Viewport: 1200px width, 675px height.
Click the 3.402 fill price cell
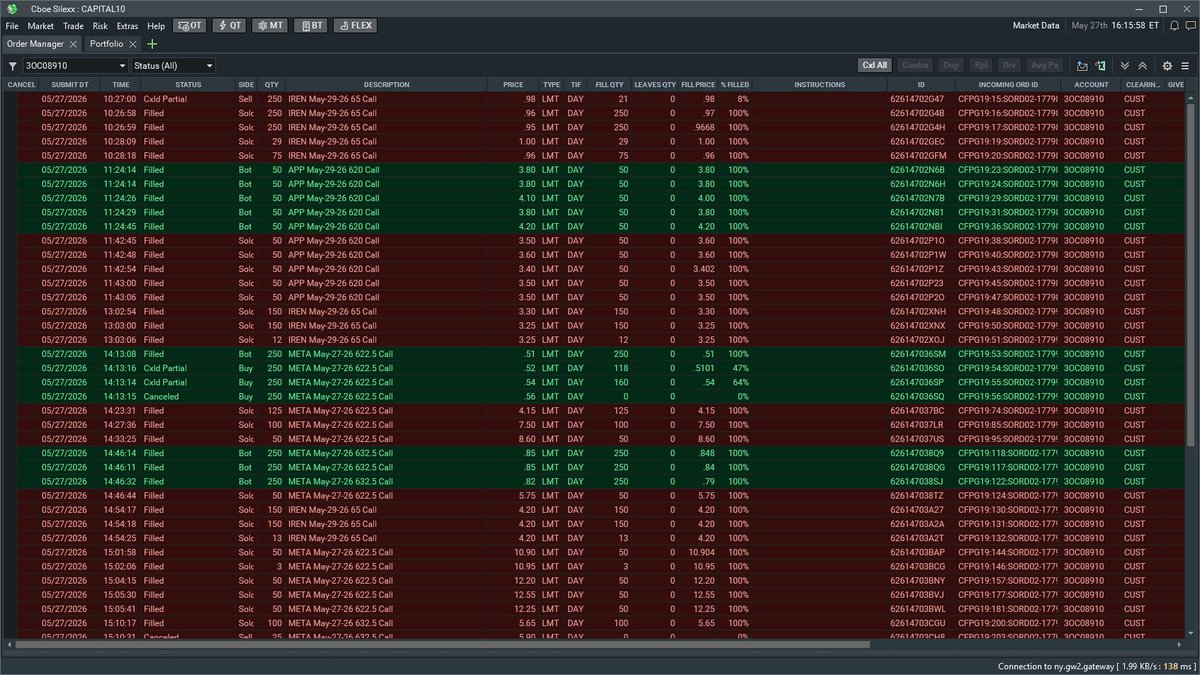click(699, 269)
